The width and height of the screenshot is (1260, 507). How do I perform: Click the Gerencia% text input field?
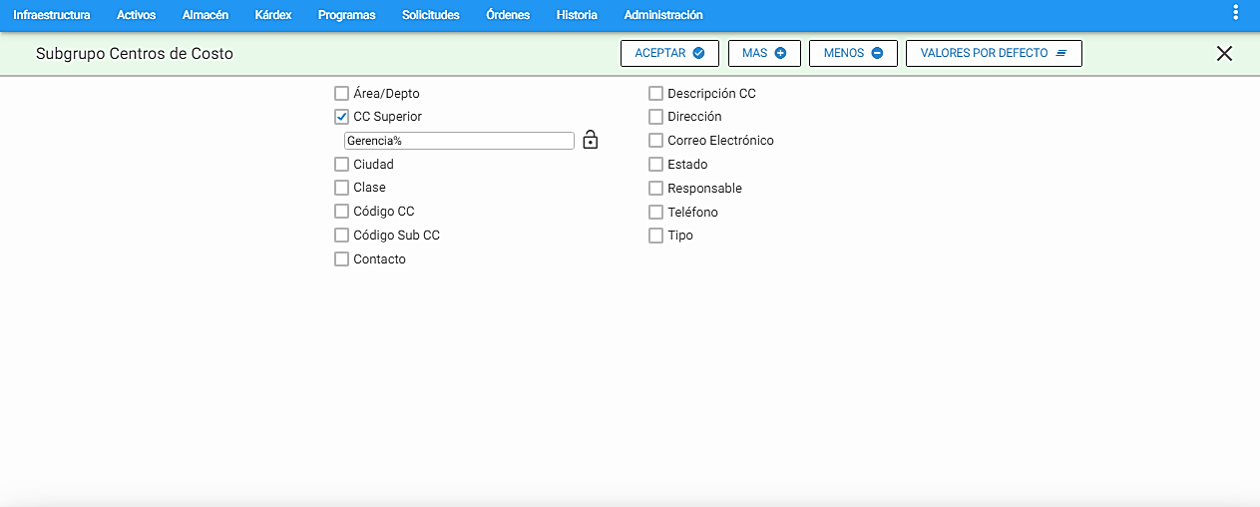click(459, 141)
